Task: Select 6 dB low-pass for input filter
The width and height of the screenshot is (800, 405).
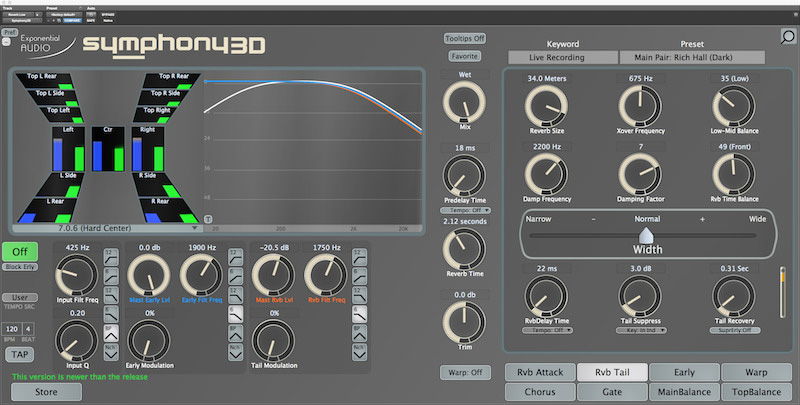Action: tap(111, 314)
